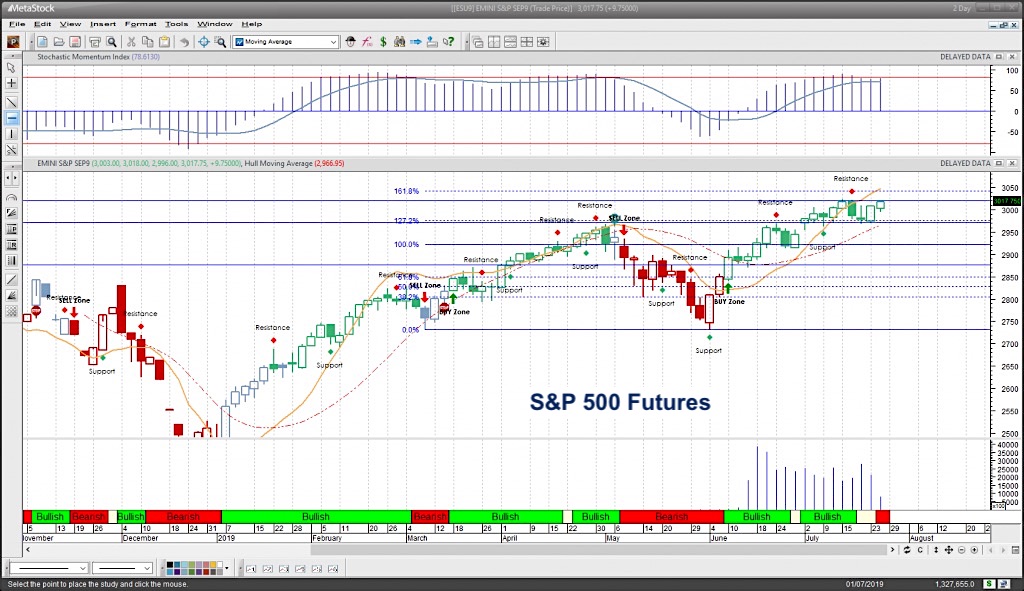Click the vertical rescale arrows icon
The height and width of the screenshot is (591, 1024).
[x=935, y=550]
